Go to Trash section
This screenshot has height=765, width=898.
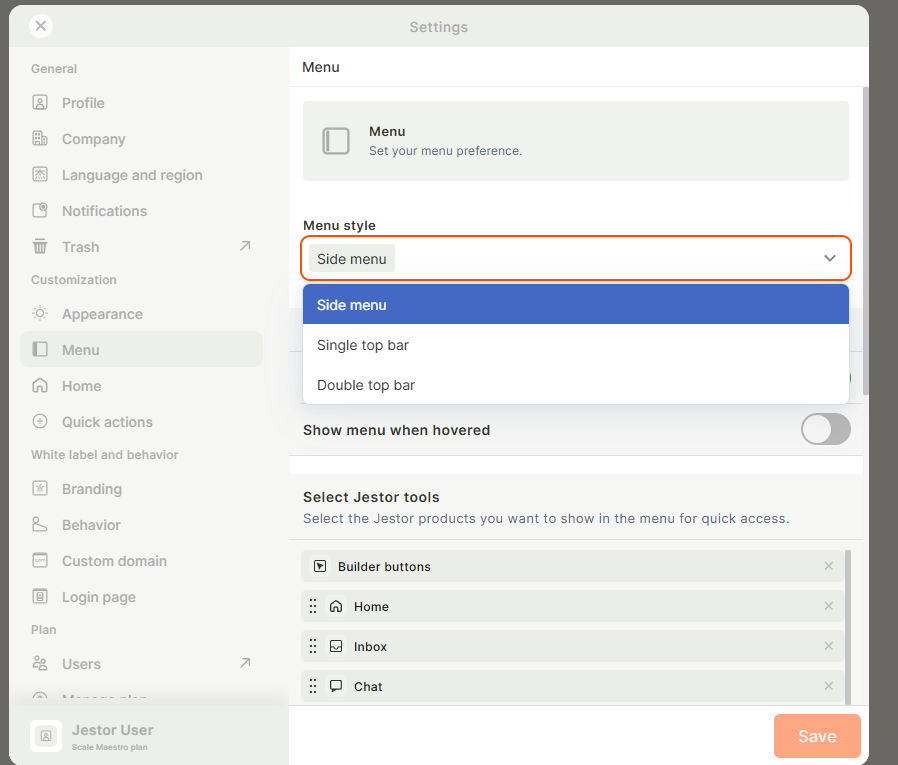(x=141, y=247)
